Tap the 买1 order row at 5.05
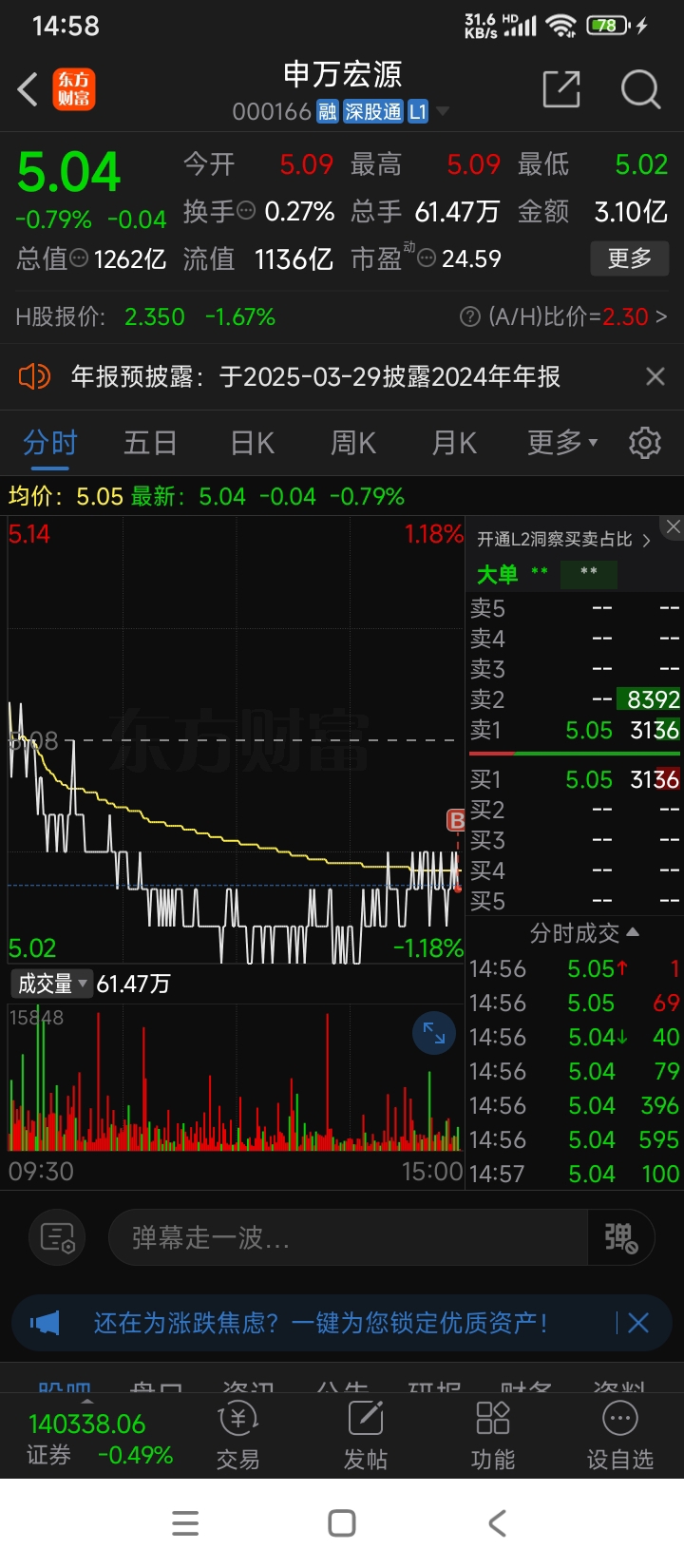The image size is (684, 1568). [x=575, y=779]
